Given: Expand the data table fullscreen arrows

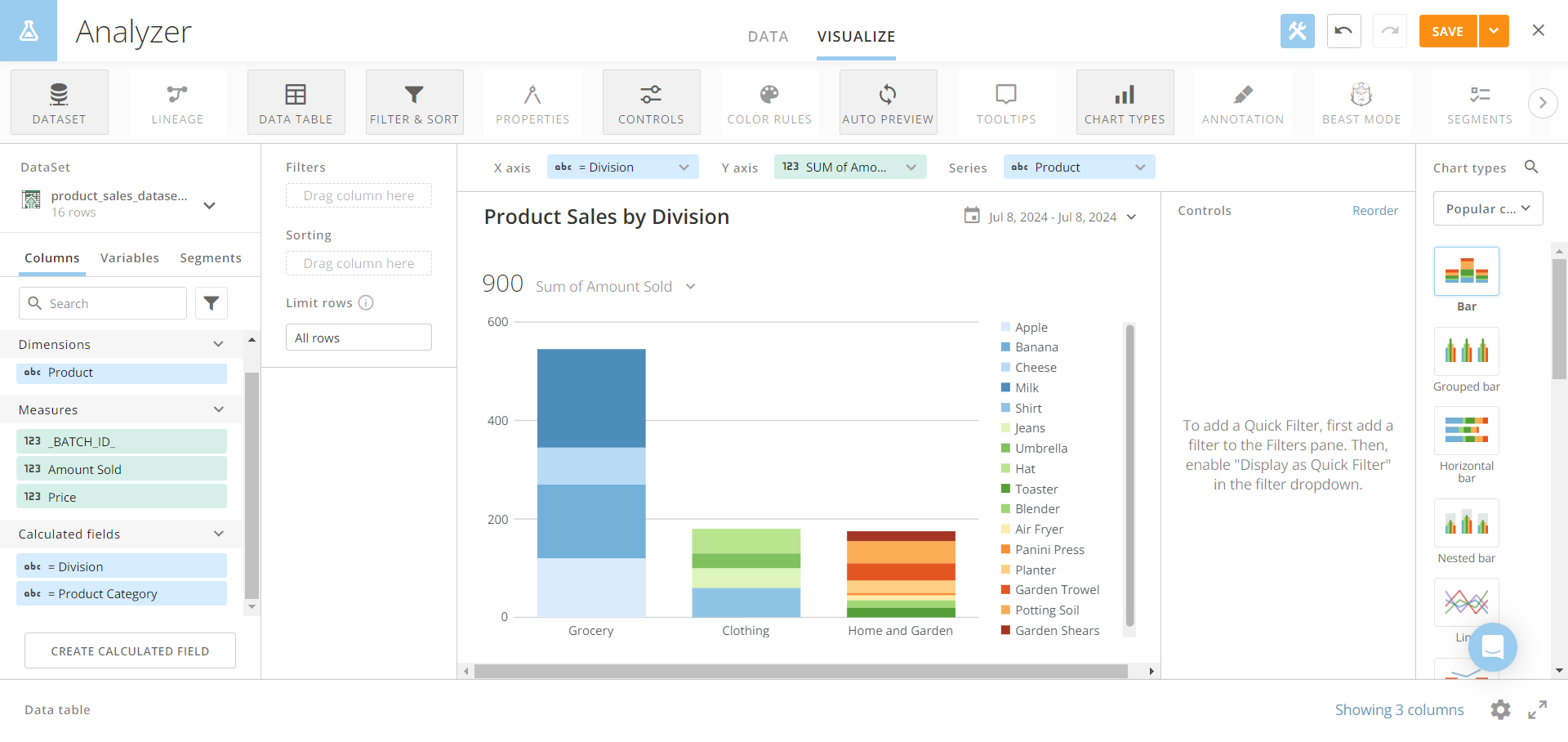Looking at the screenshot, I should click(1537, 709).
